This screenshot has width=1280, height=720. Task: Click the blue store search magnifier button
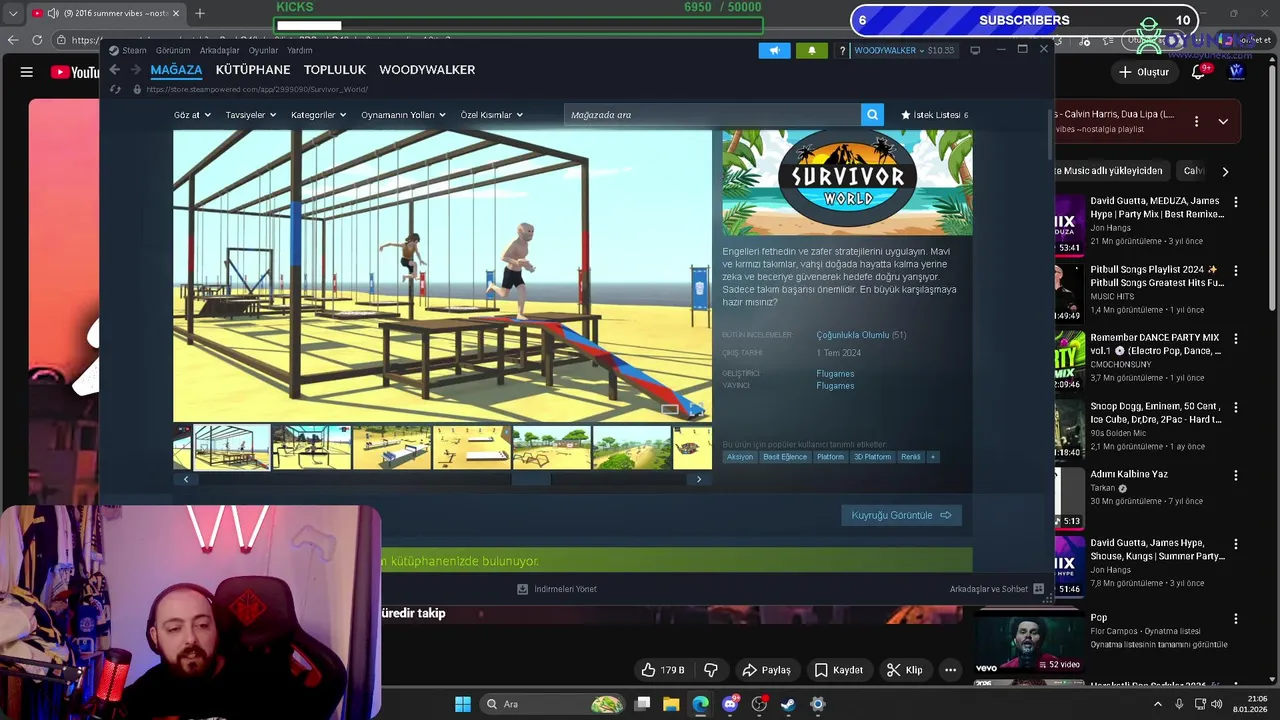[x=872, y=115]
